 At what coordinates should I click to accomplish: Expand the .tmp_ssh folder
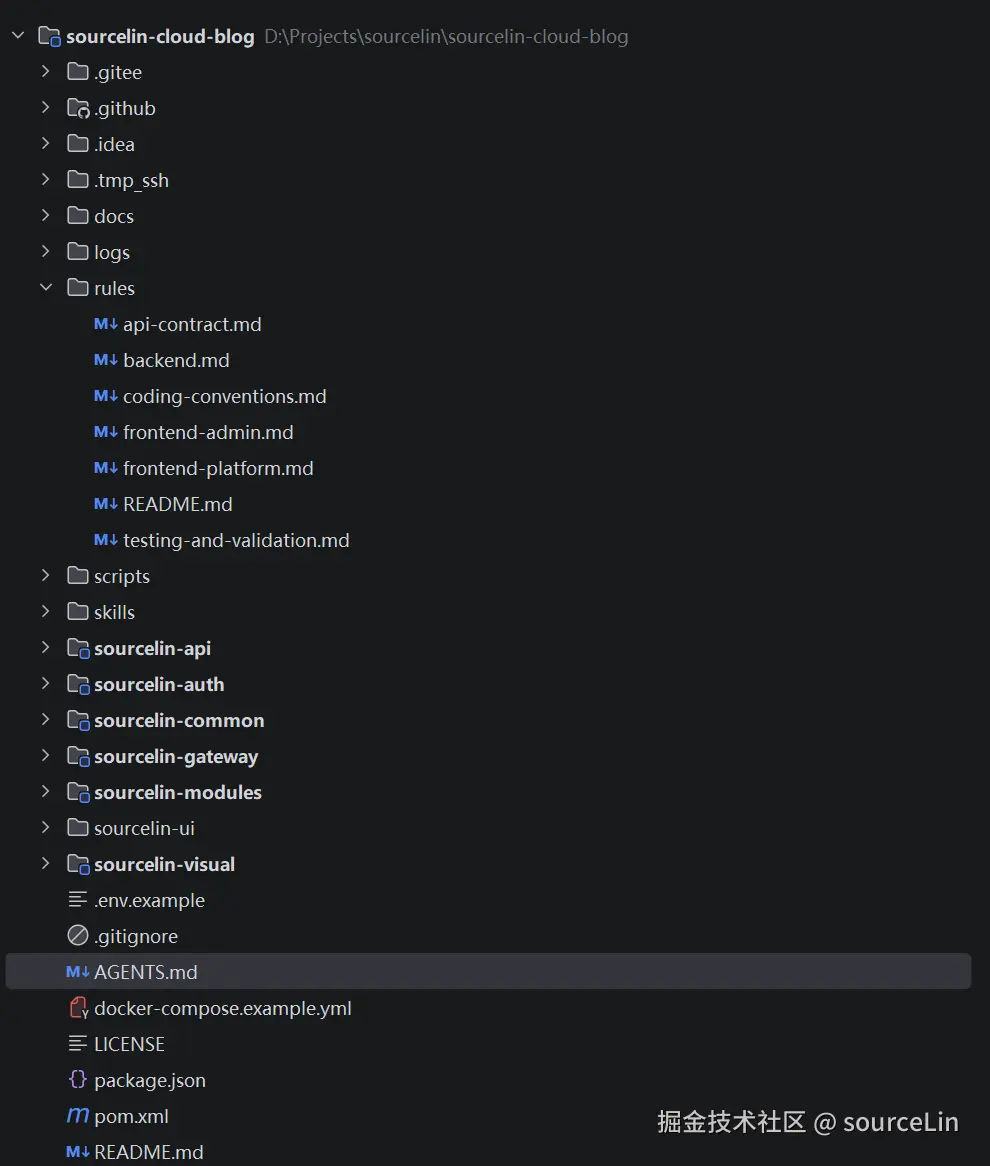(x=46, y=179)
